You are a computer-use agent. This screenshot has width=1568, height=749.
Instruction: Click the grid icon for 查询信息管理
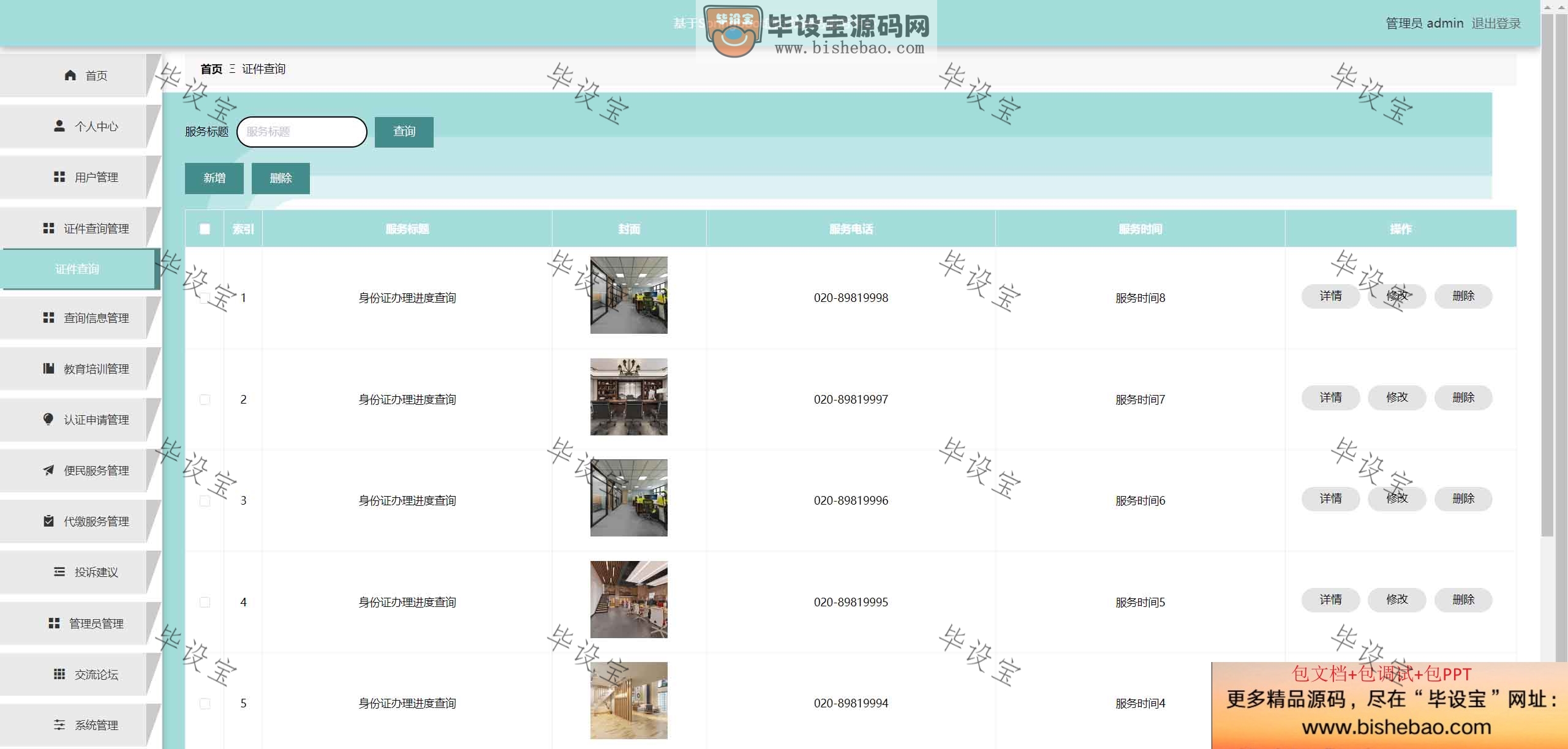(x=49, y=318)
